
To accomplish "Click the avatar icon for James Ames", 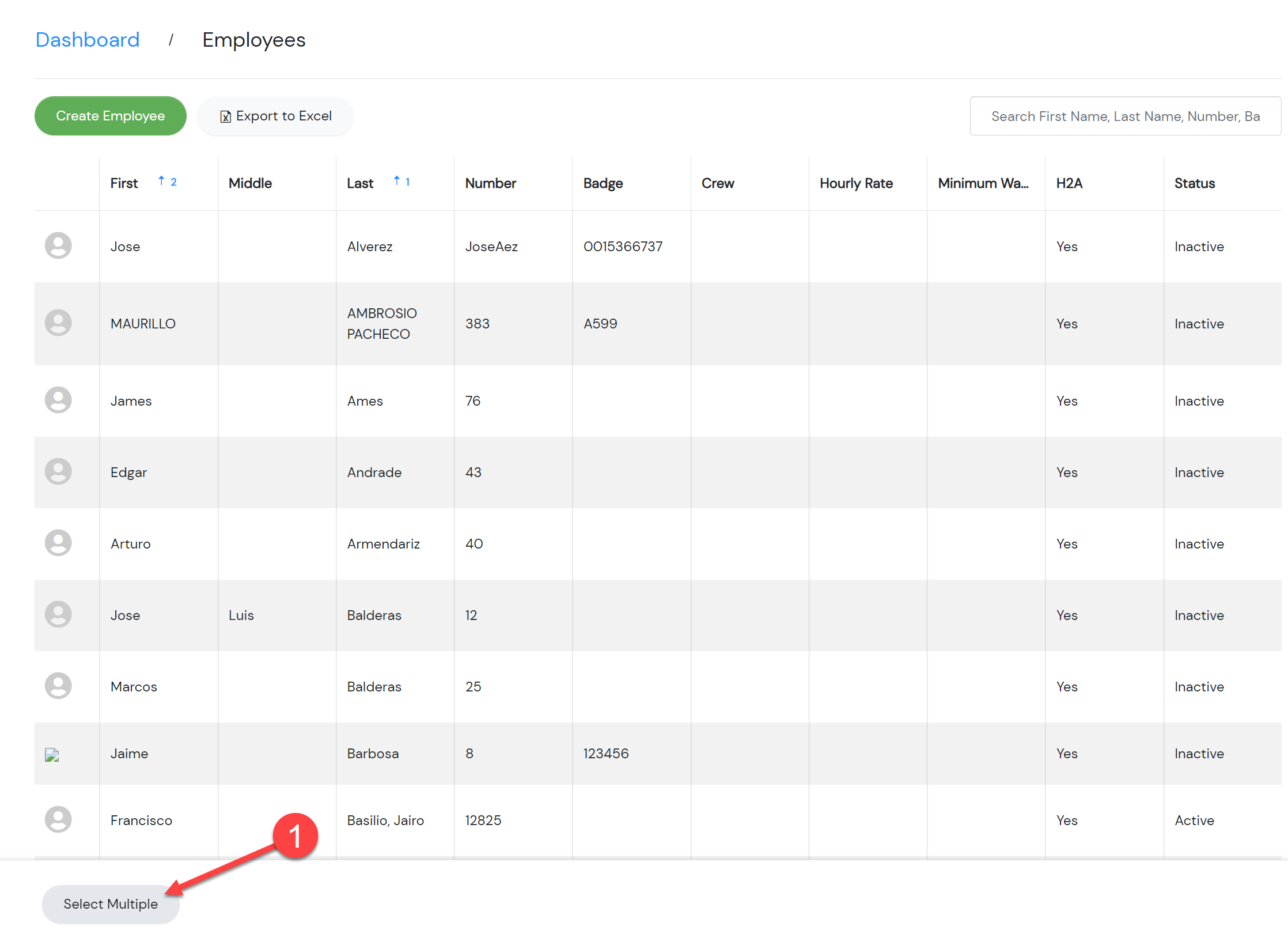I will pos(58,400).
